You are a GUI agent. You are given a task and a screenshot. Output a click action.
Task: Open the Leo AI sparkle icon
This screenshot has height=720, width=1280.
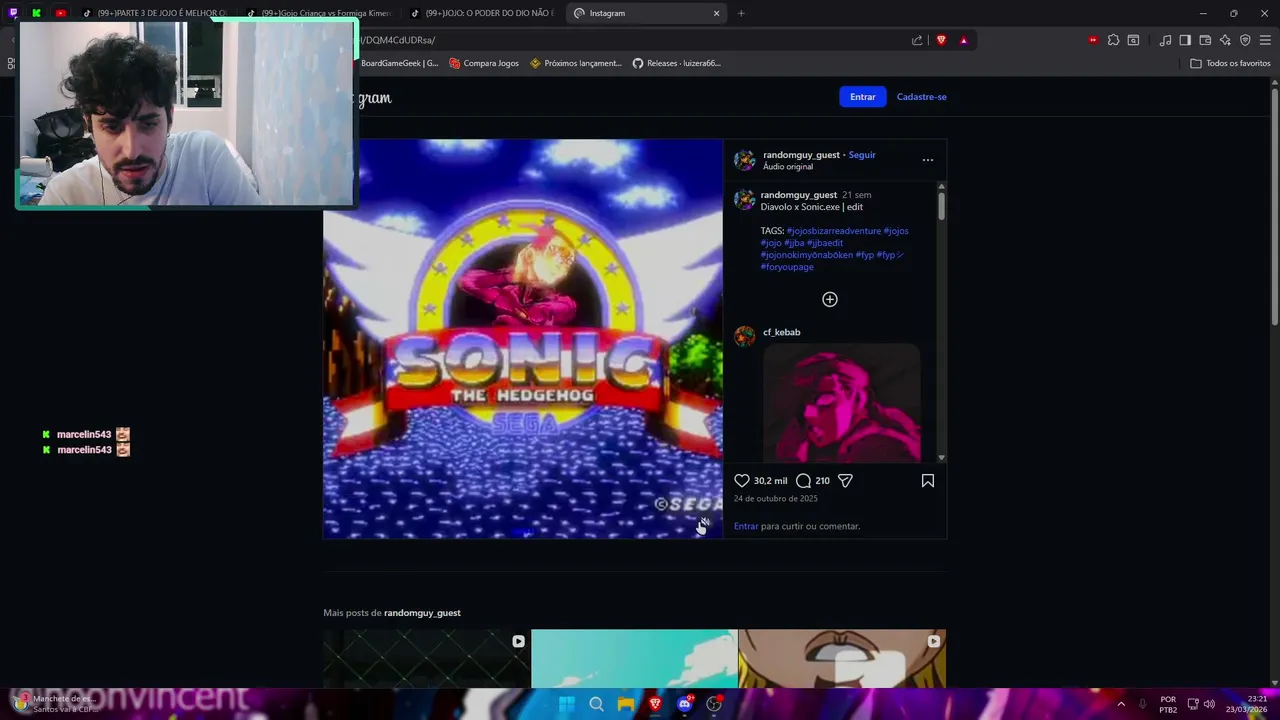click(1225, 40)
